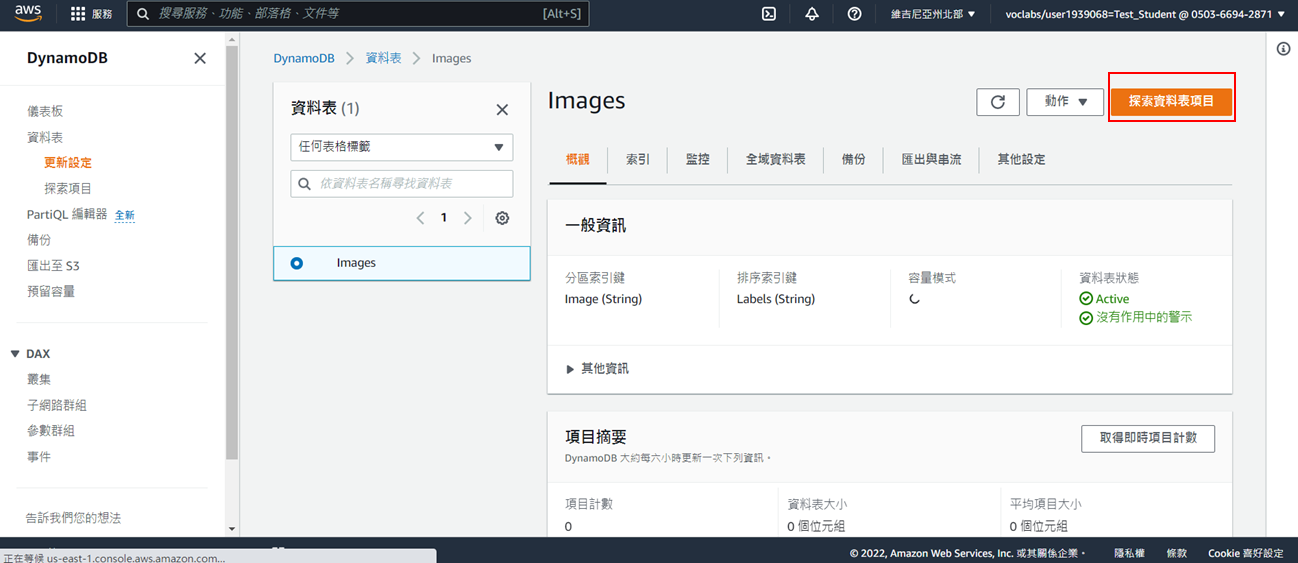Go to previous page of tables
Viewport: 1298px width, 563px height.
point(420,217)
